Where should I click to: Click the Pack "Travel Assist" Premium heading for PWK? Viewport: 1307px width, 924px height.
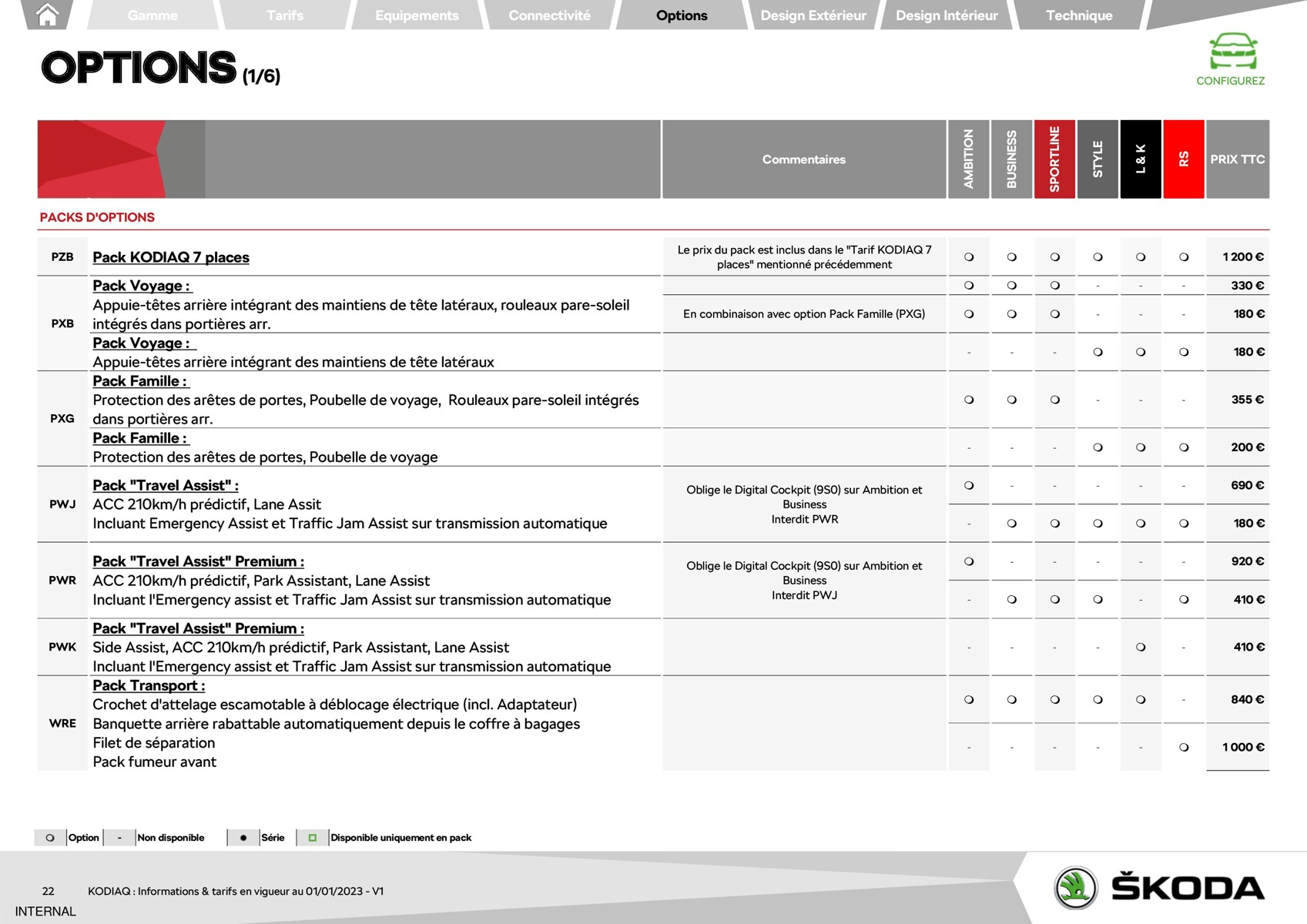tap(199, 629)
